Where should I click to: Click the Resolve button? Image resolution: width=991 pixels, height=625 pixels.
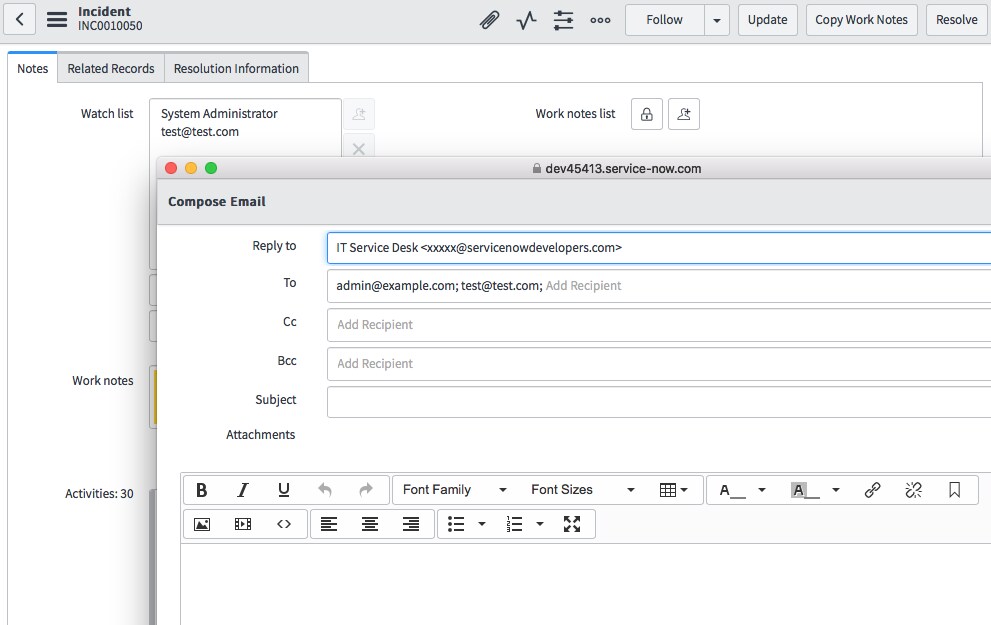[x=956, y=20]
